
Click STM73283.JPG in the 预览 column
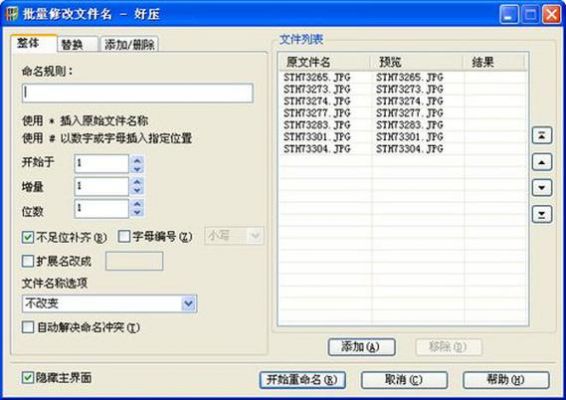(x=410, y=125)
